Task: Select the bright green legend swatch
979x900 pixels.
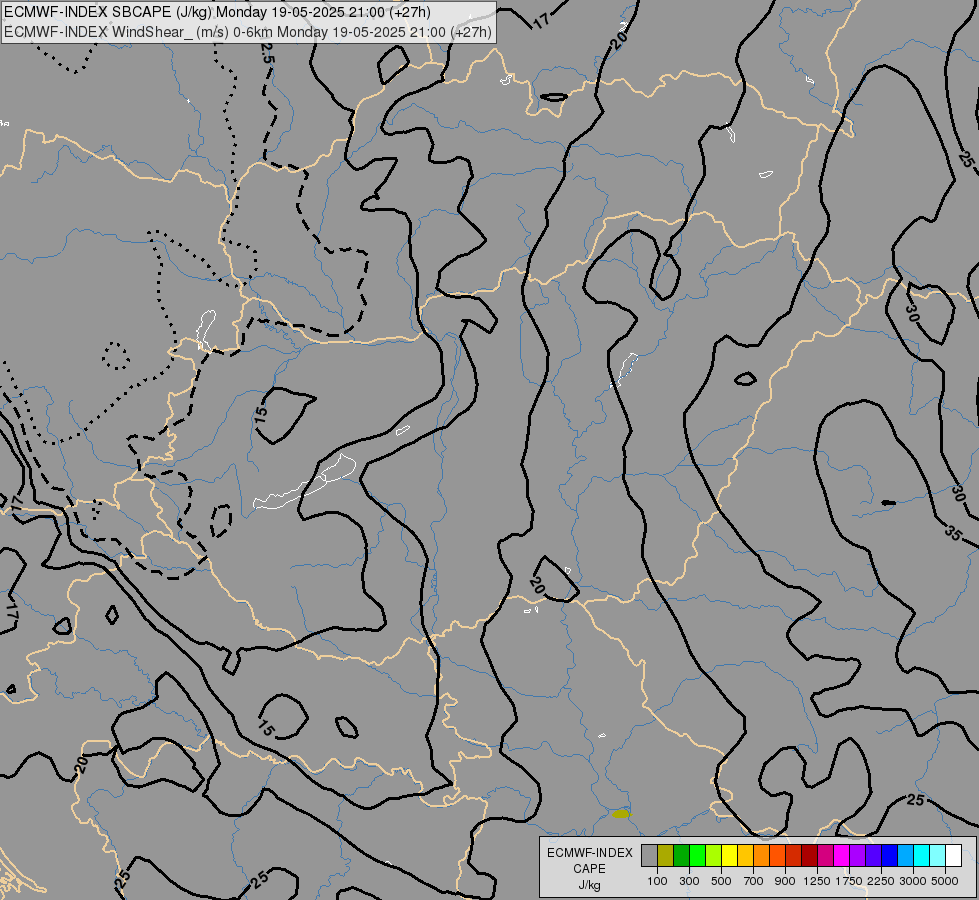Action: (x=697, y=855)
